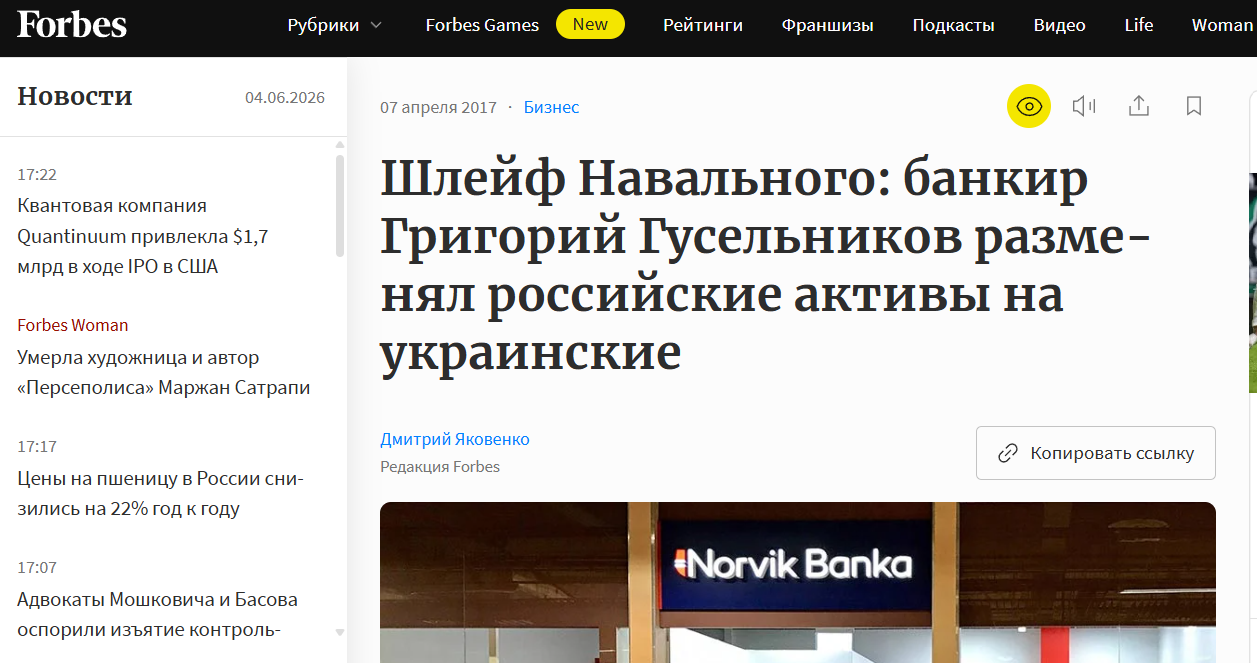Click the article headline Шлейф Навального
The height and width of the screenshot is (663, 1257).
766,267
